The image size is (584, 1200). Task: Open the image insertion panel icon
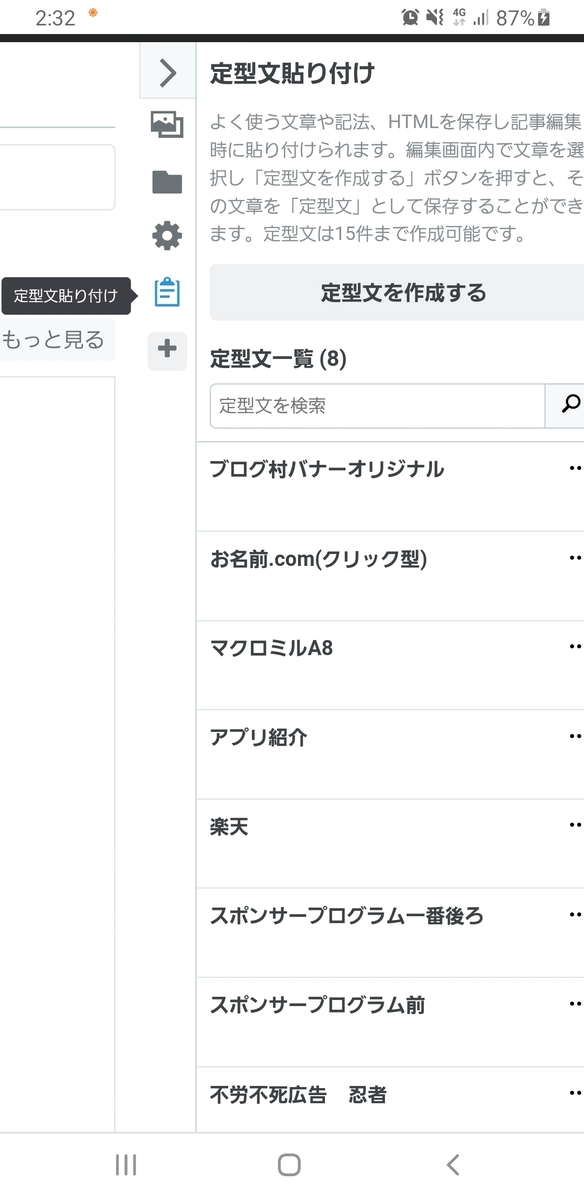167,126
